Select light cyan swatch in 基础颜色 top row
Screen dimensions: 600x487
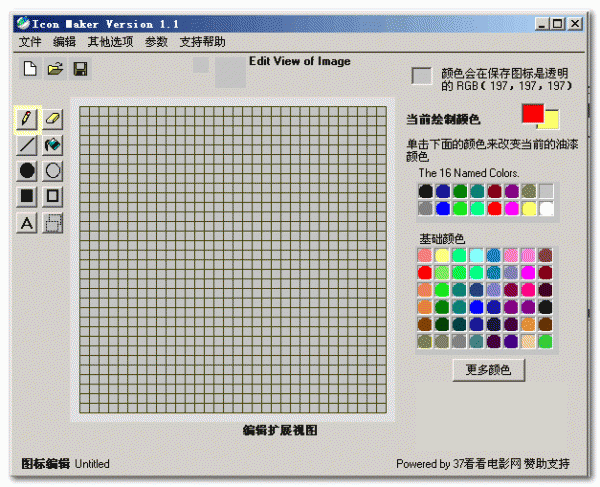476,255
